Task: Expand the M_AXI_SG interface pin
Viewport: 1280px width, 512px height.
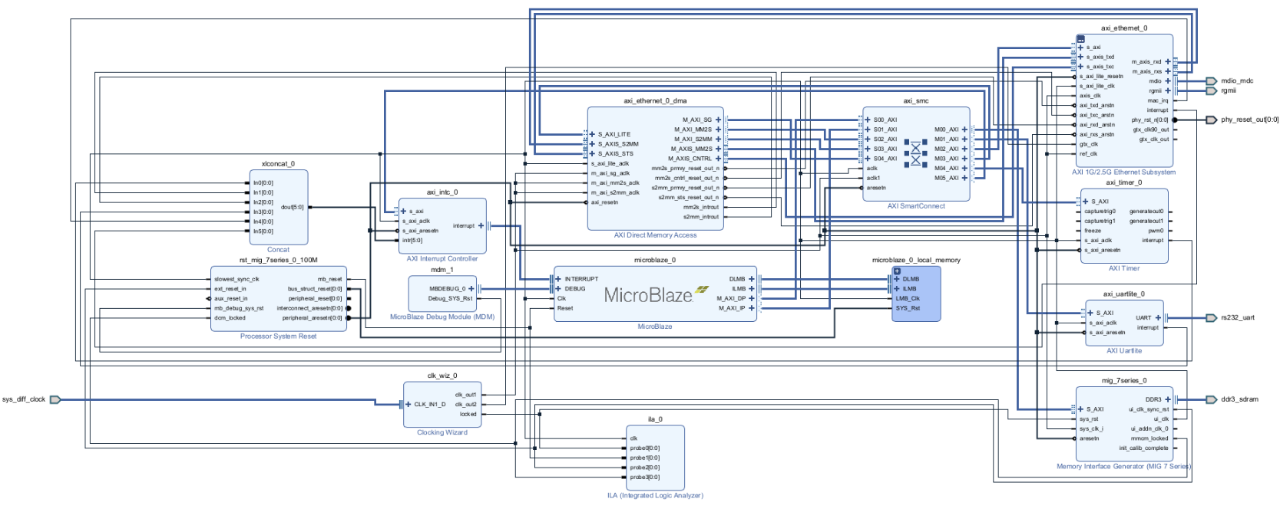Action: point(718,120)
